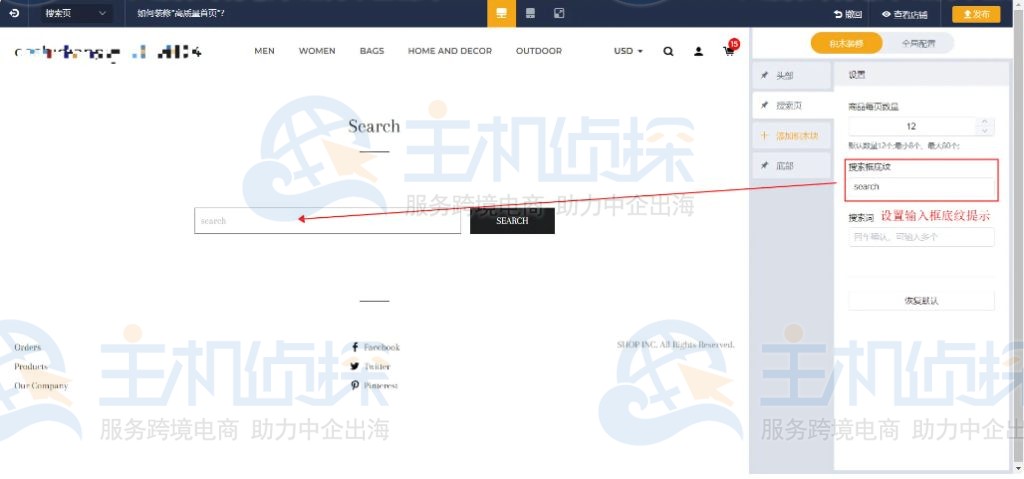Click the Orders footer link
This screenshot has width=1024, height=479.
(27, 348)
